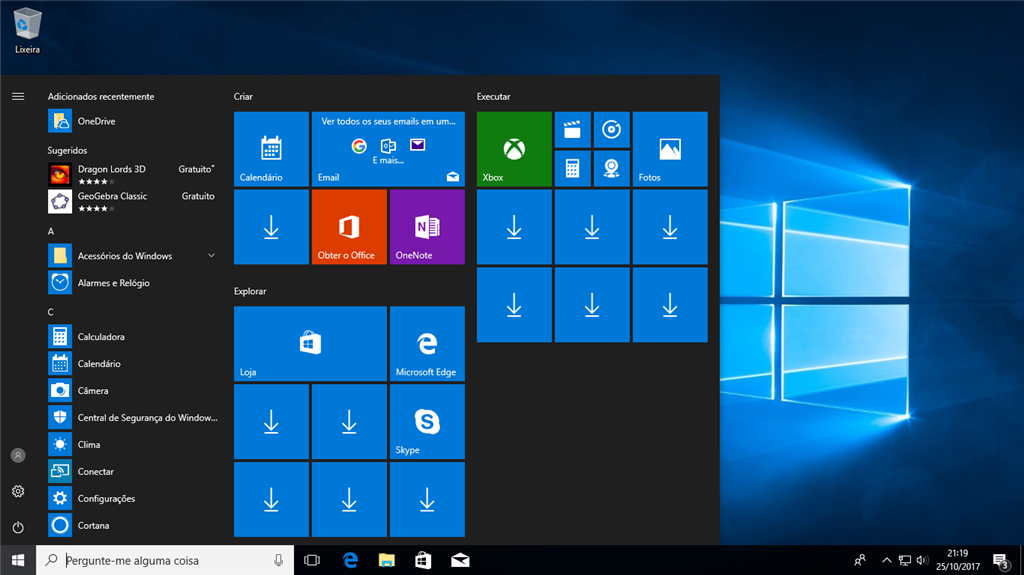Open the Skype tile
The height and width of the screenshot is (575, 1024).
[x=427, y=421]
